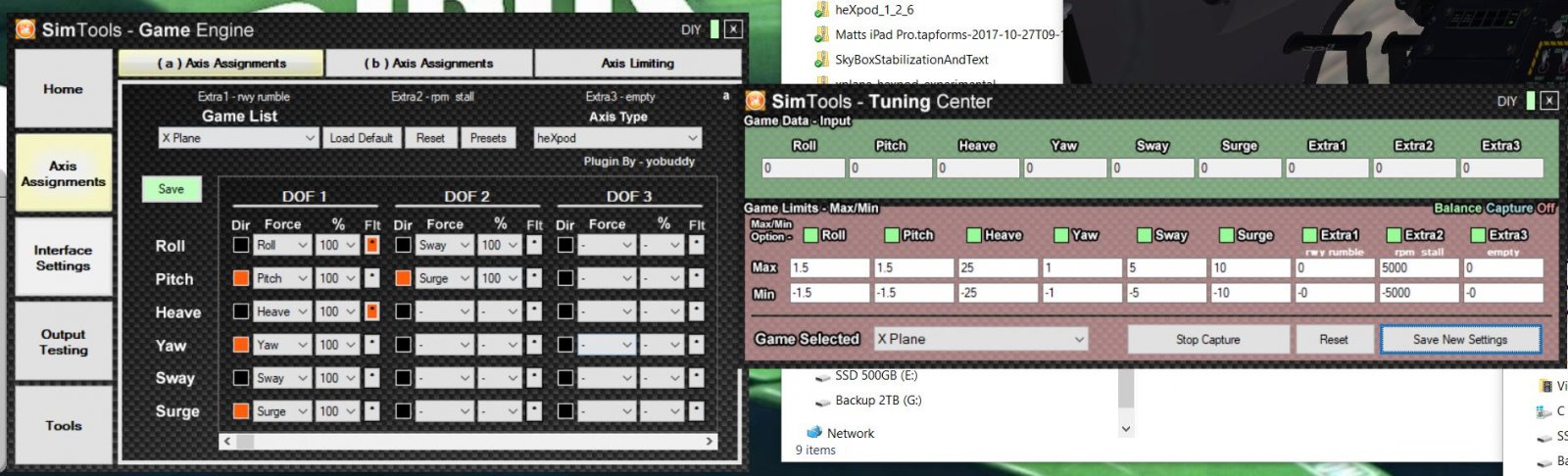Open Home section in Game Engine
The width and height of the screenshot is (1568, 476).
pos(64,89)
